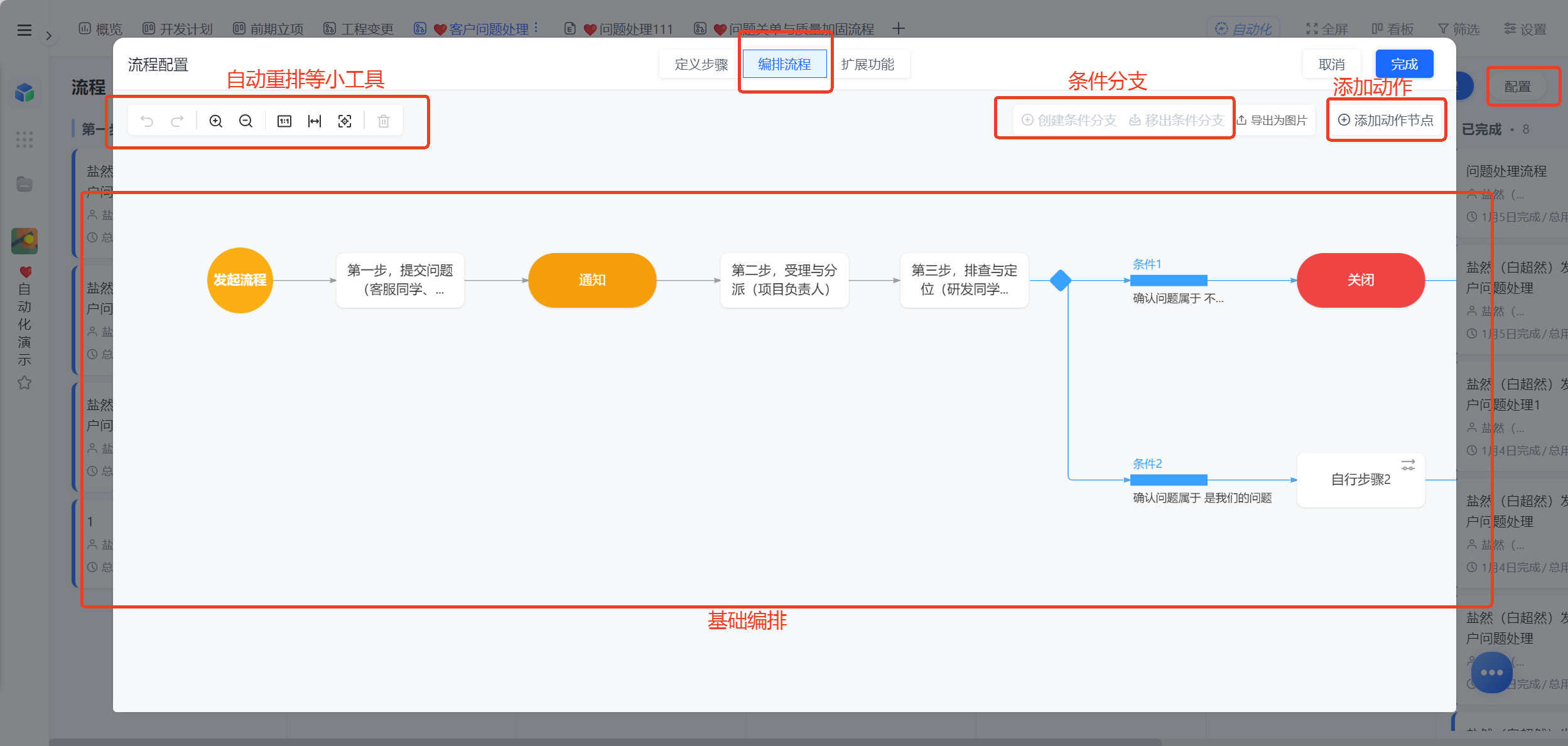Select the 第三步，排查与定位 node
Viewport: 1568px width, 746px height.
[965, 280]
